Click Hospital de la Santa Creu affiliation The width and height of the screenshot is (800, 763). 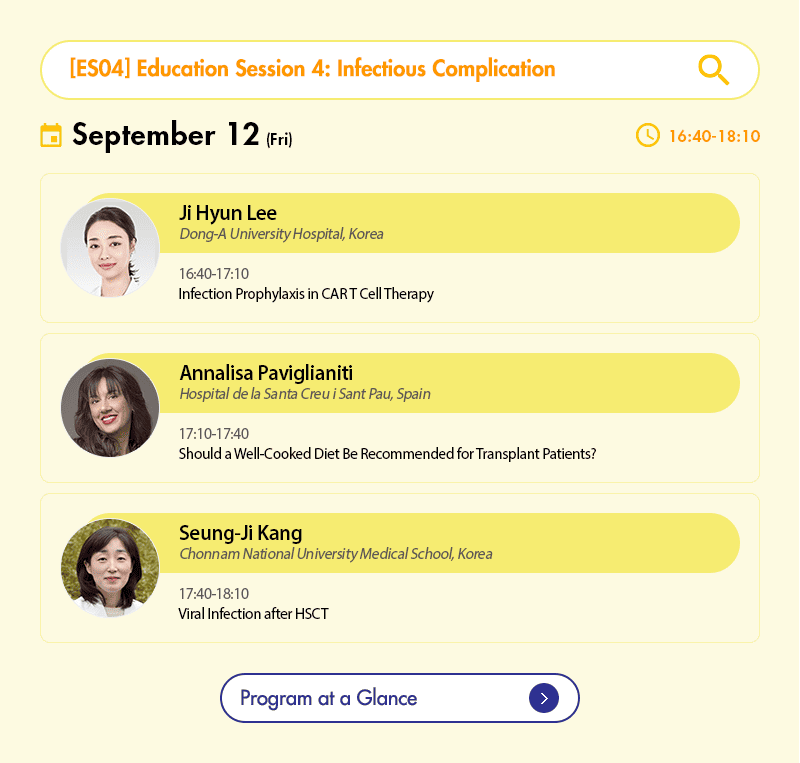305,394
